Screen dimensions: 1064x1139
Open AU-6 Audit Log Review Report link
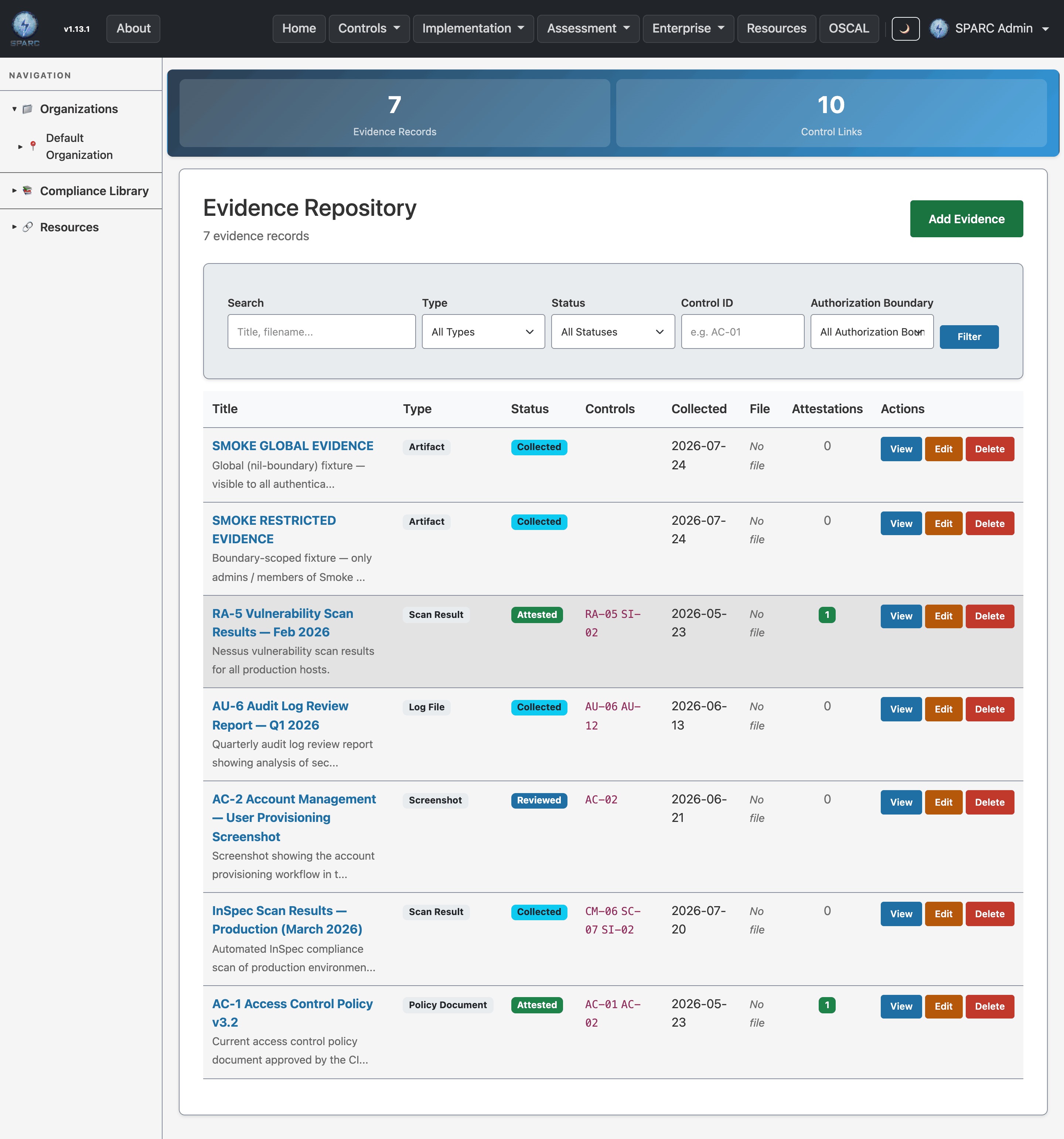280,715
